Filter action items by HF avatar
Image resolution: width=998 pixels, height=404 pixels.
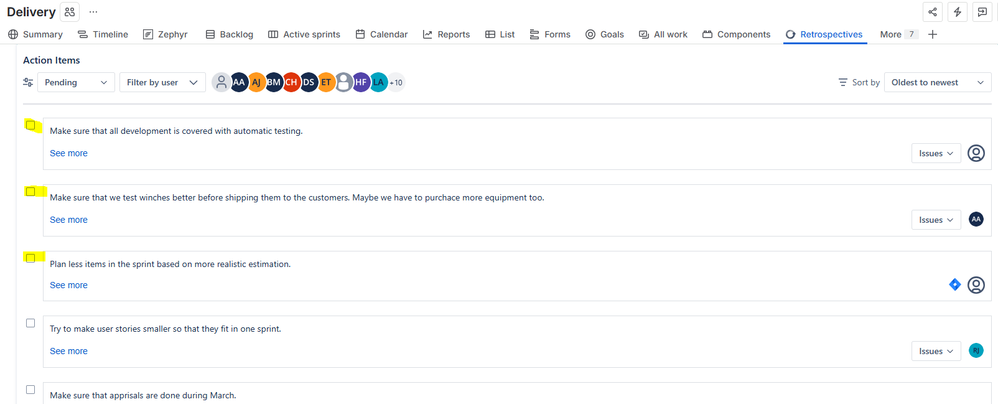tap(361, 82)
